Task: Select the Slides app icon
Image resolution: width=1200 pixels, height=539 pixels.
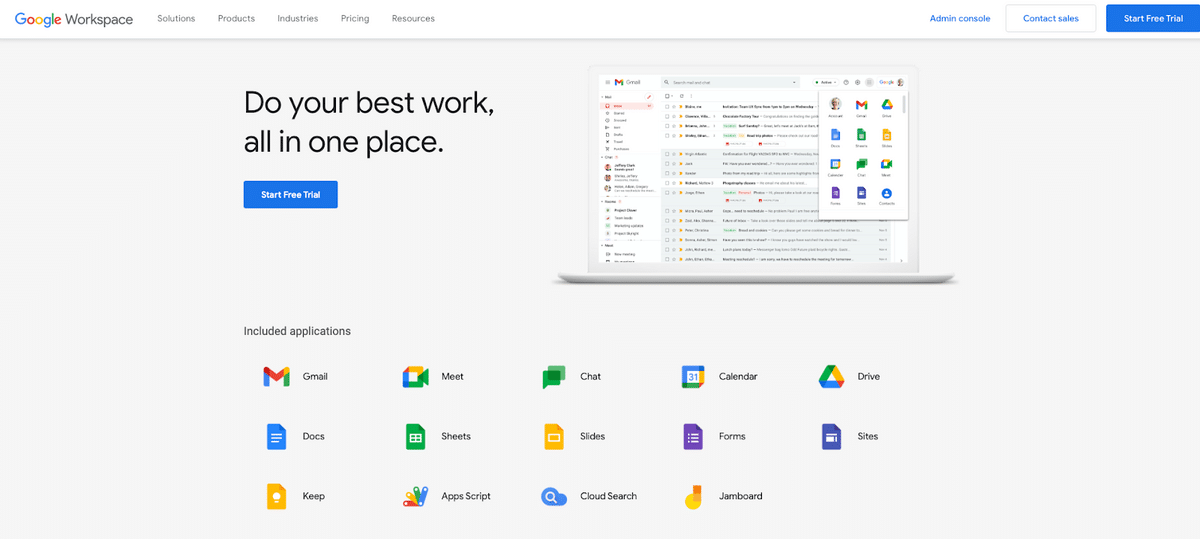Action: [x=554, y=436]
